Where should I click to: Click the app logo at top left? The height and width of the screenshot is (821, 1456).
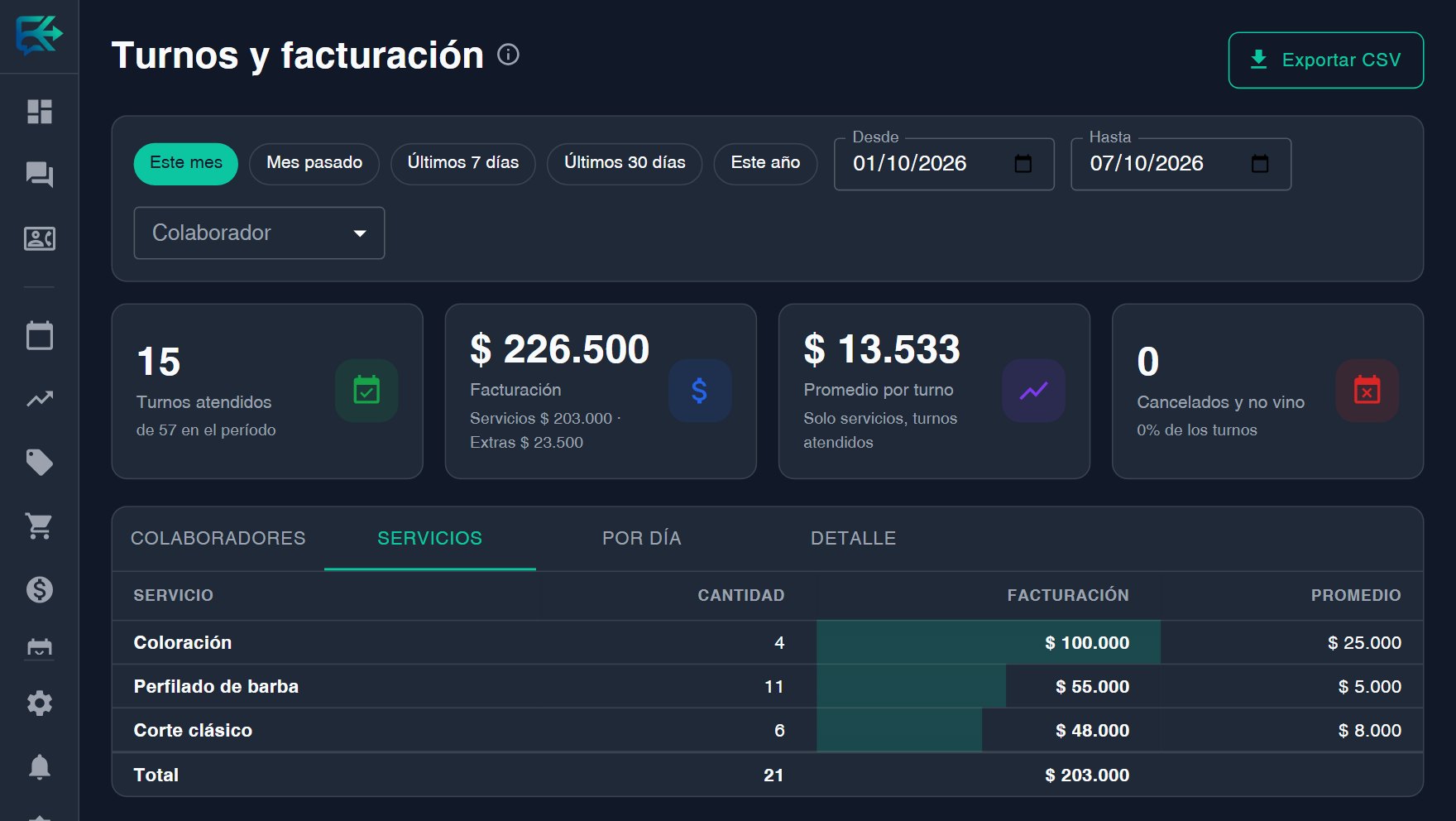pos(39,36)
